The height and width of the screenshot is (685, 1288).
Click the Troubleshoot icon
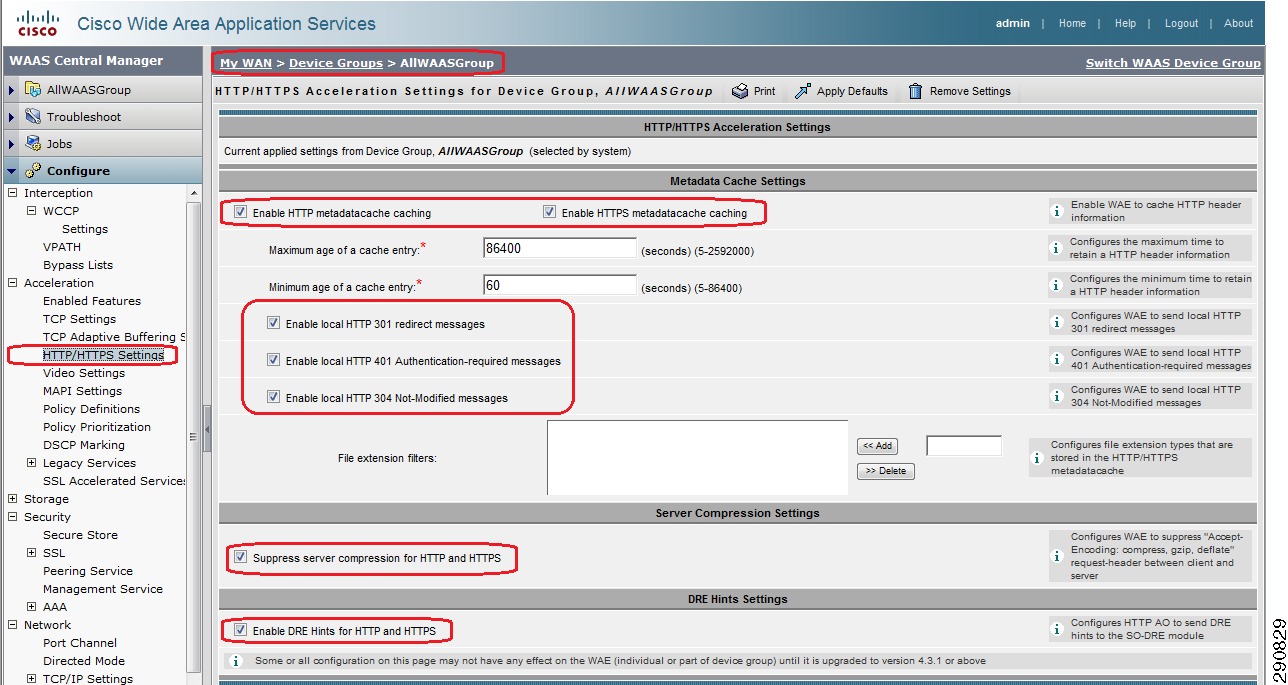(32, 116)
